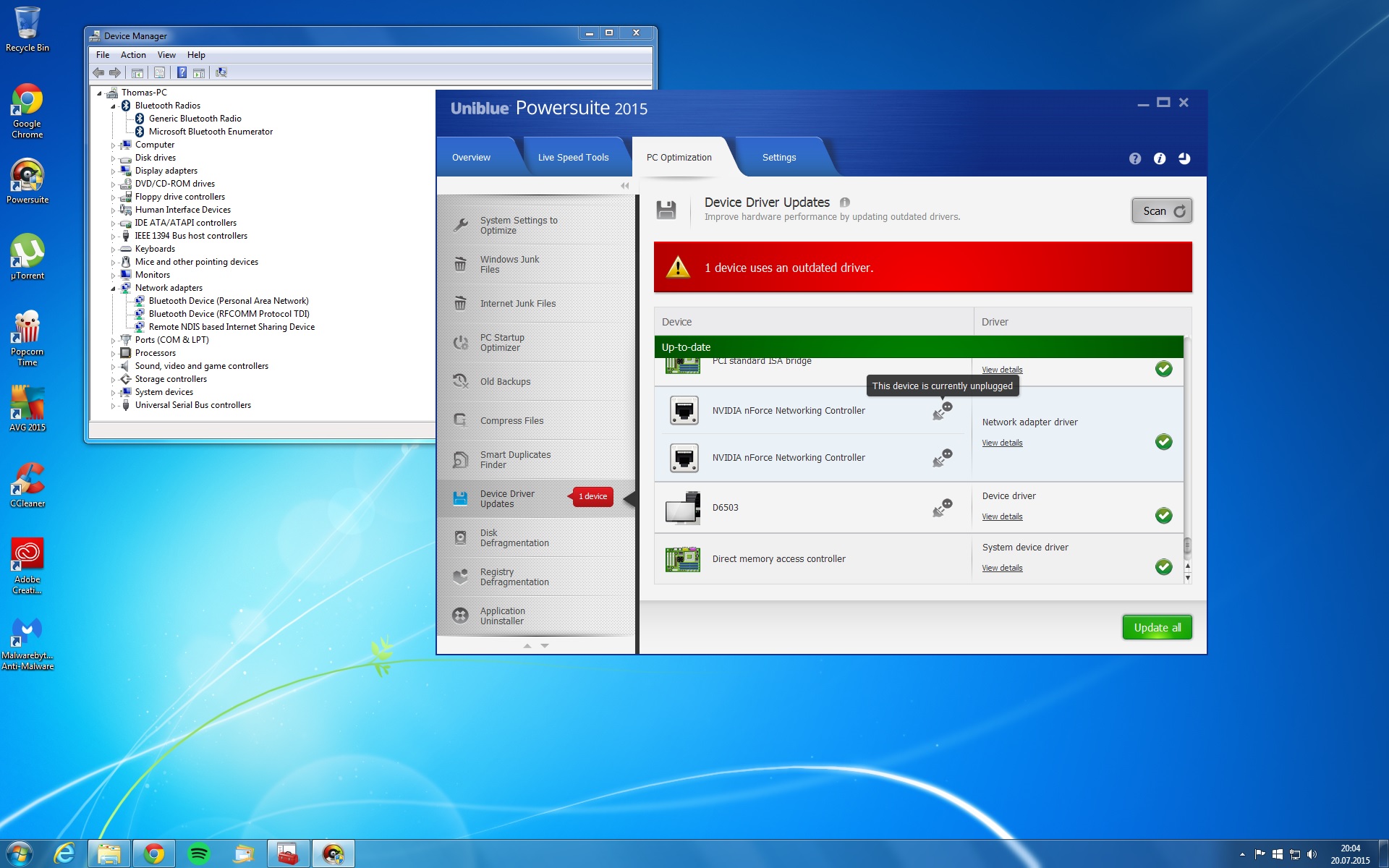Click Direct memory access controller chip icon
The image size is (1389, 868).
point(682,559)
